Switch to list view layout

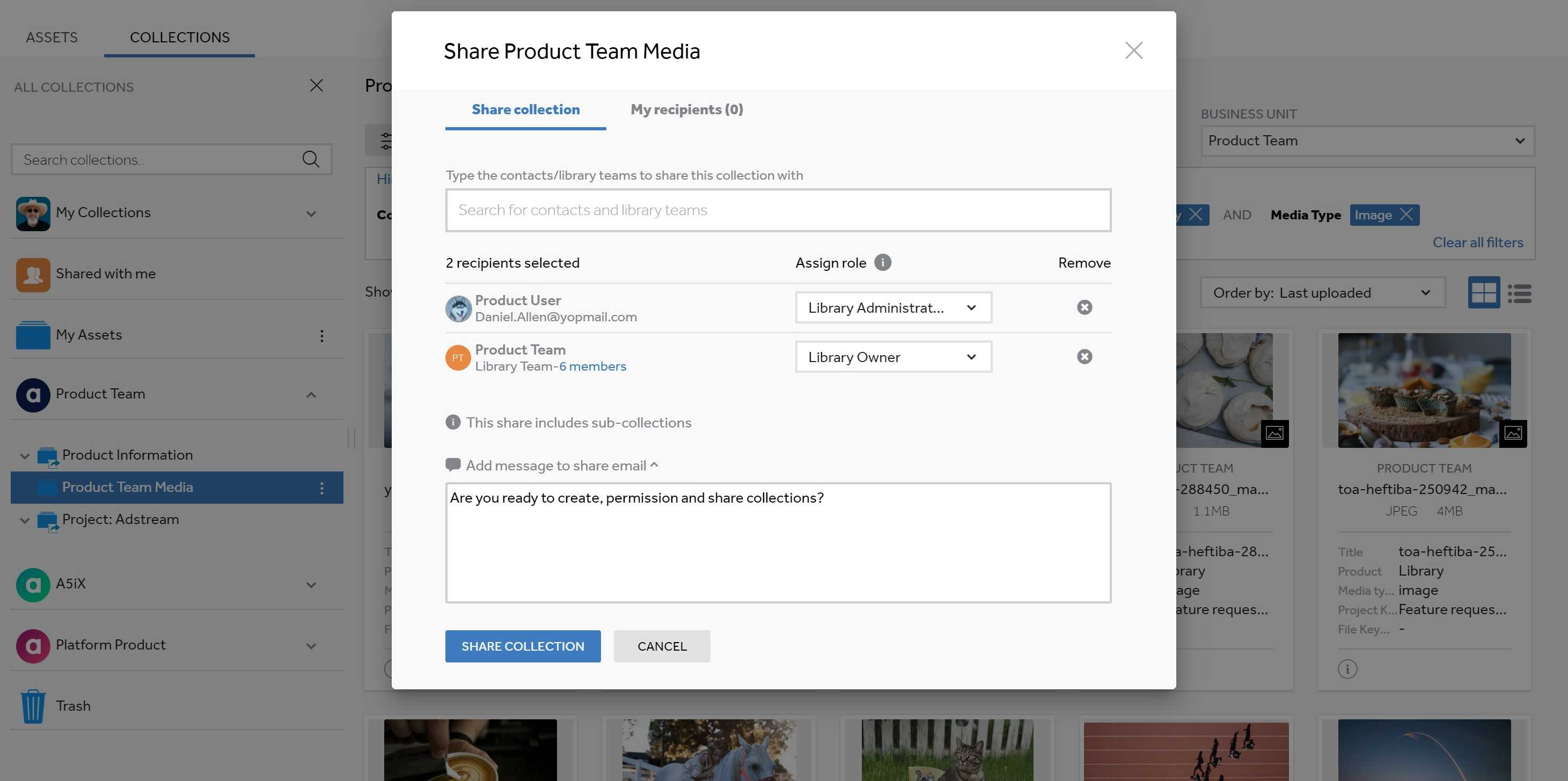(1519, 293)
